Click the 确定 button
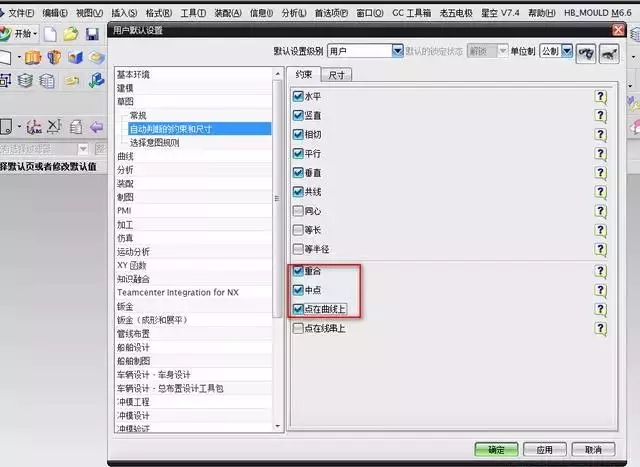The height and width of the screenshot is (467, 640). (496, 449)
